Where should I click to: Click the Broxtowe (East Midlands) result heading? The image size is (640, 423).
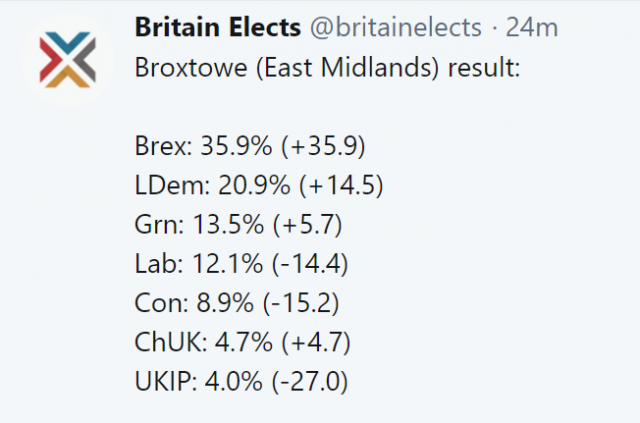click(327, 68)
